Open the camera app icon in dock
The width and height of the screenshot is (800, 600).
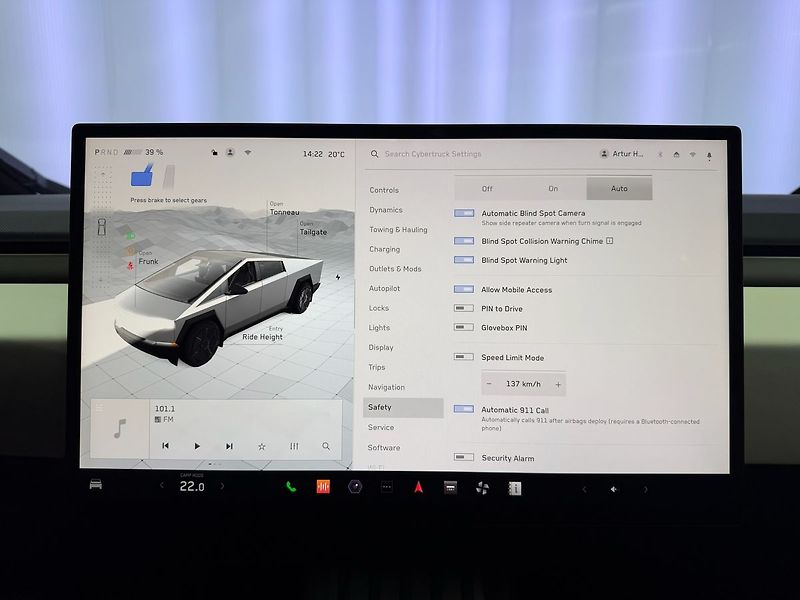355,487
